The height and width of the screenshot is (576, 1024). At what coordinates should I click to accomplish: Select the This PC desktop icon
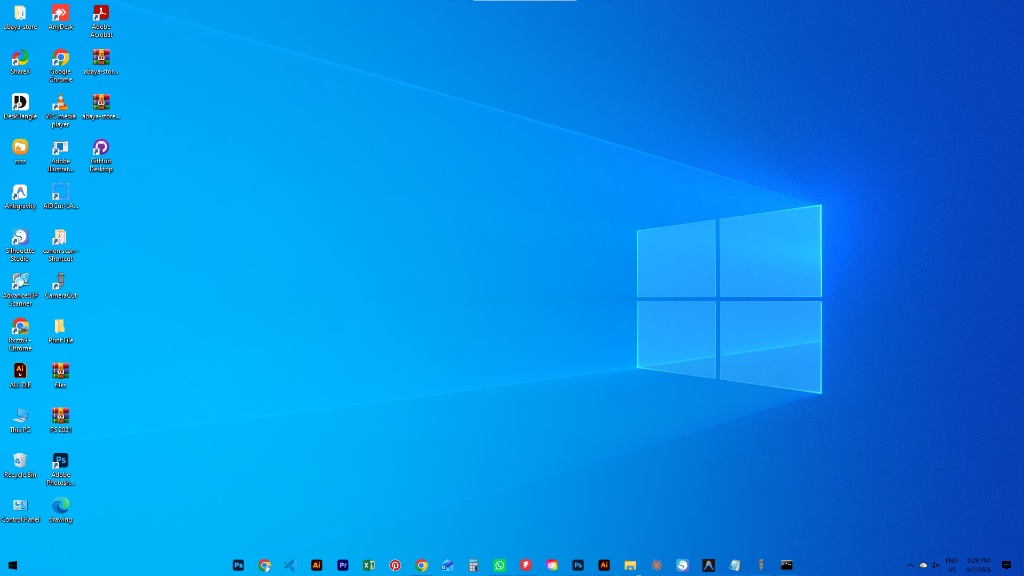[20, 421]
